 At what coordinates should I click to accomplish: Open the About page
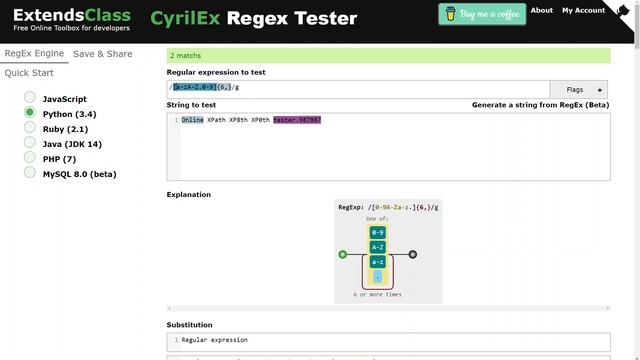click(542, 10)
